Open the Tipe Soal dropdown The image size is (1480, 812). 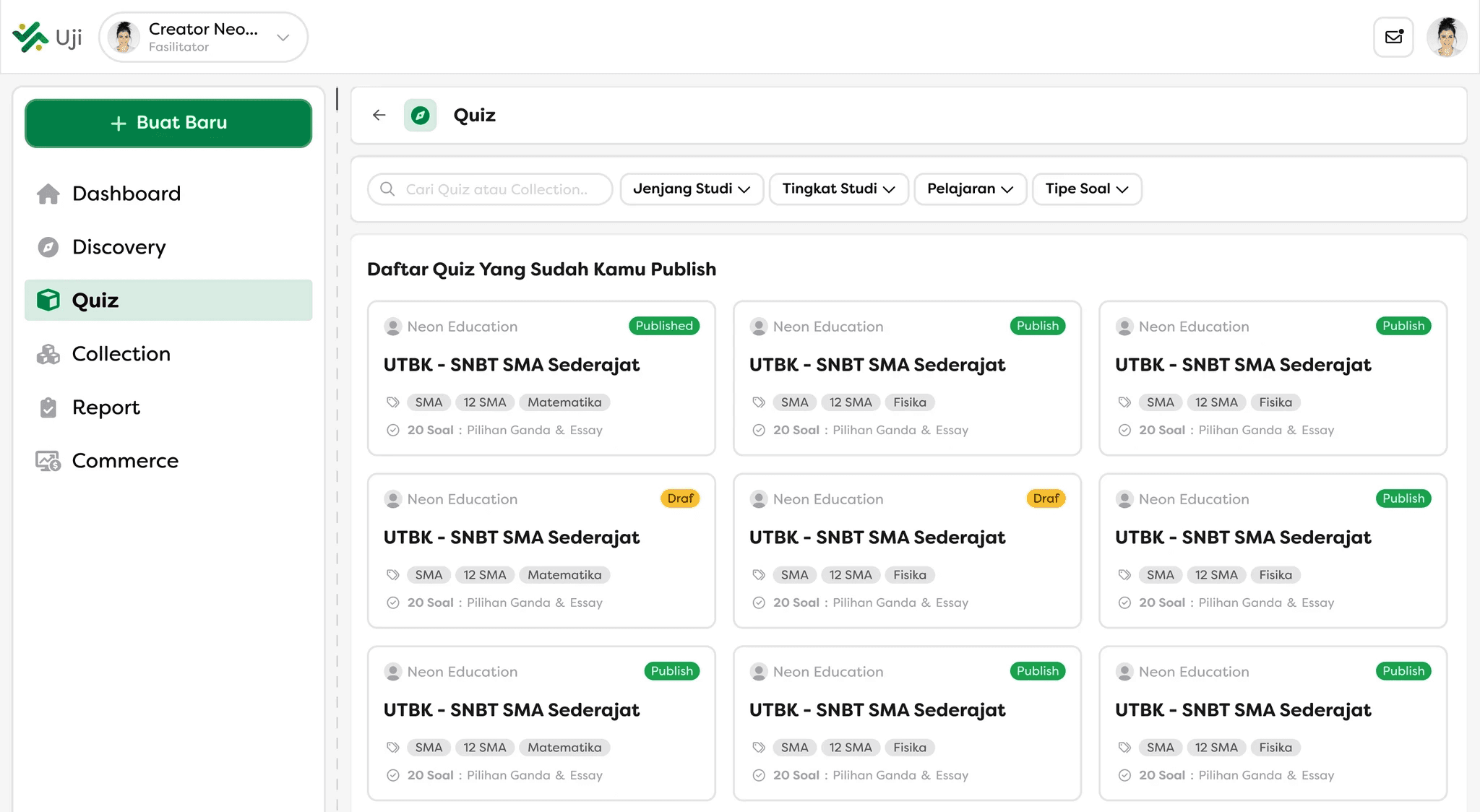(1086, 189)
